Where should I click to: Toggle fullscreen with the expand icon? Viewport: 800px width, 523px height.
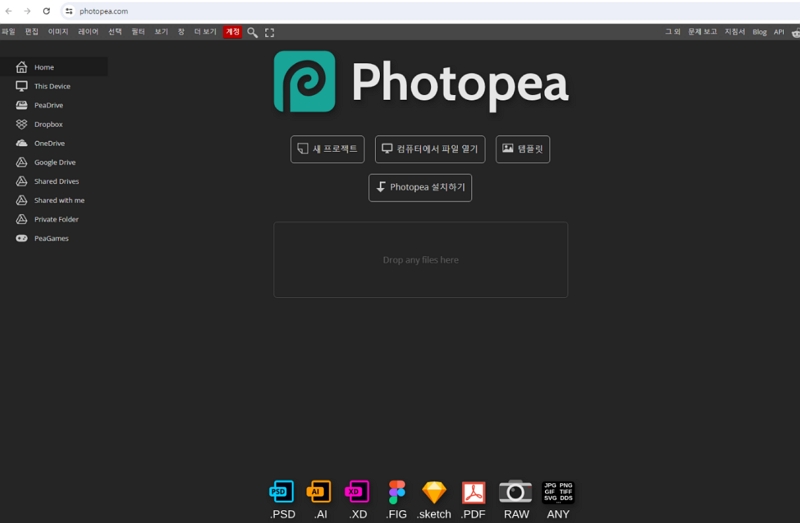pyautogui.click(x=269, y=33)
